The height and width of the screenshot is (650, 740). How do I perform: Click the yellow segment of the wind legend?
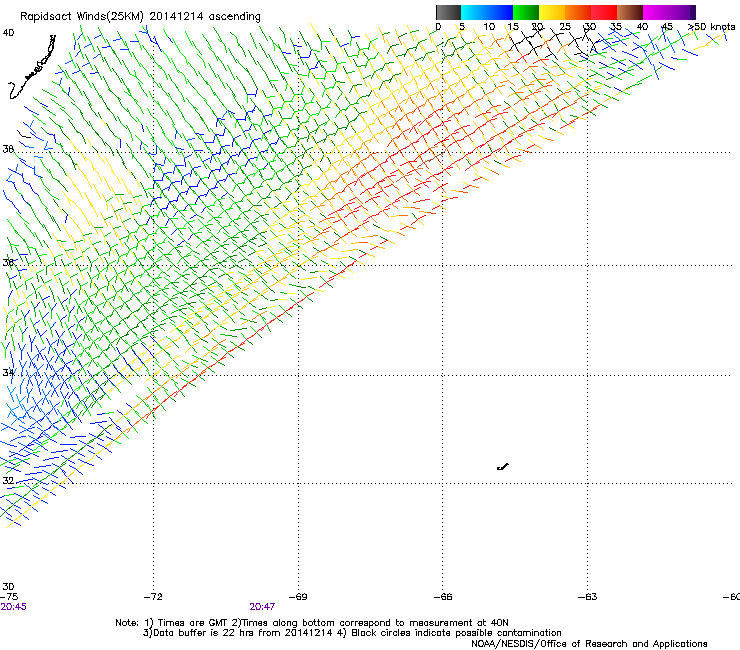tap(552, 12)
